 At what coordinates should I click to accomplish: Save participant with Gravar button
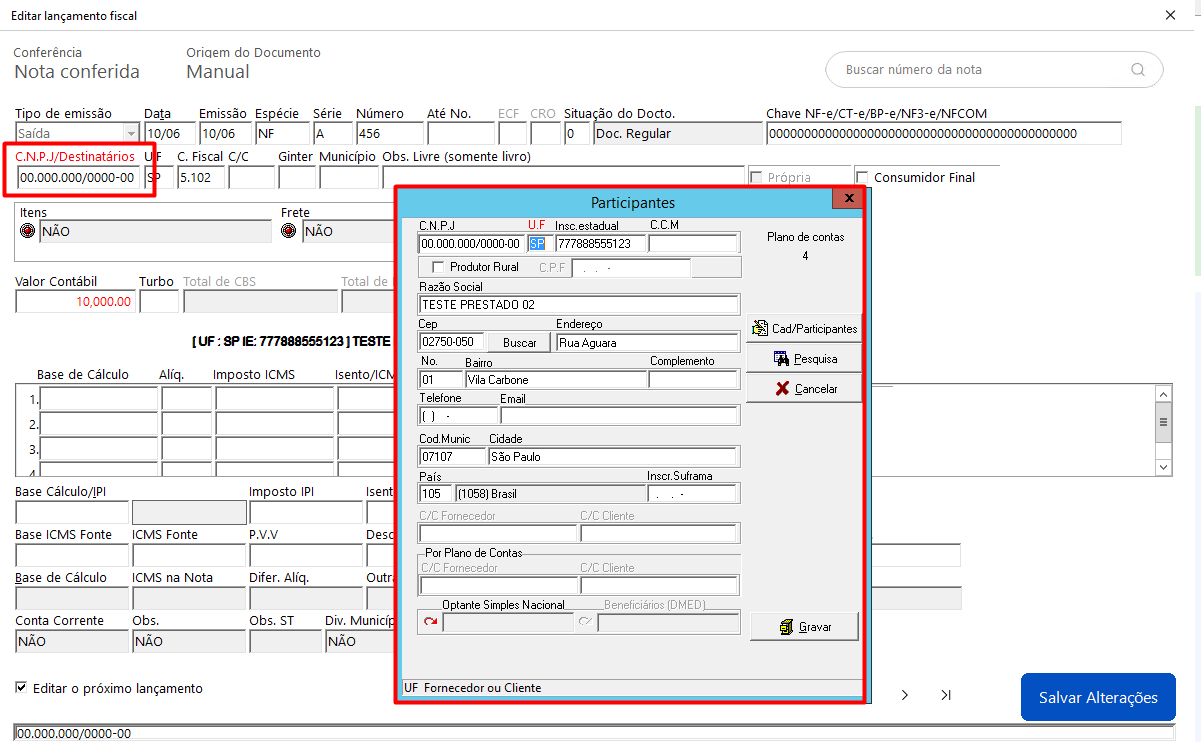(804, 627)
